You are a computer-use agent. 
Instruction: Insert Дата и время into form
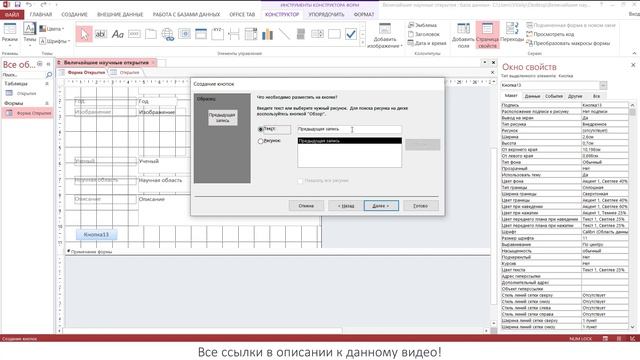point(427,43)
